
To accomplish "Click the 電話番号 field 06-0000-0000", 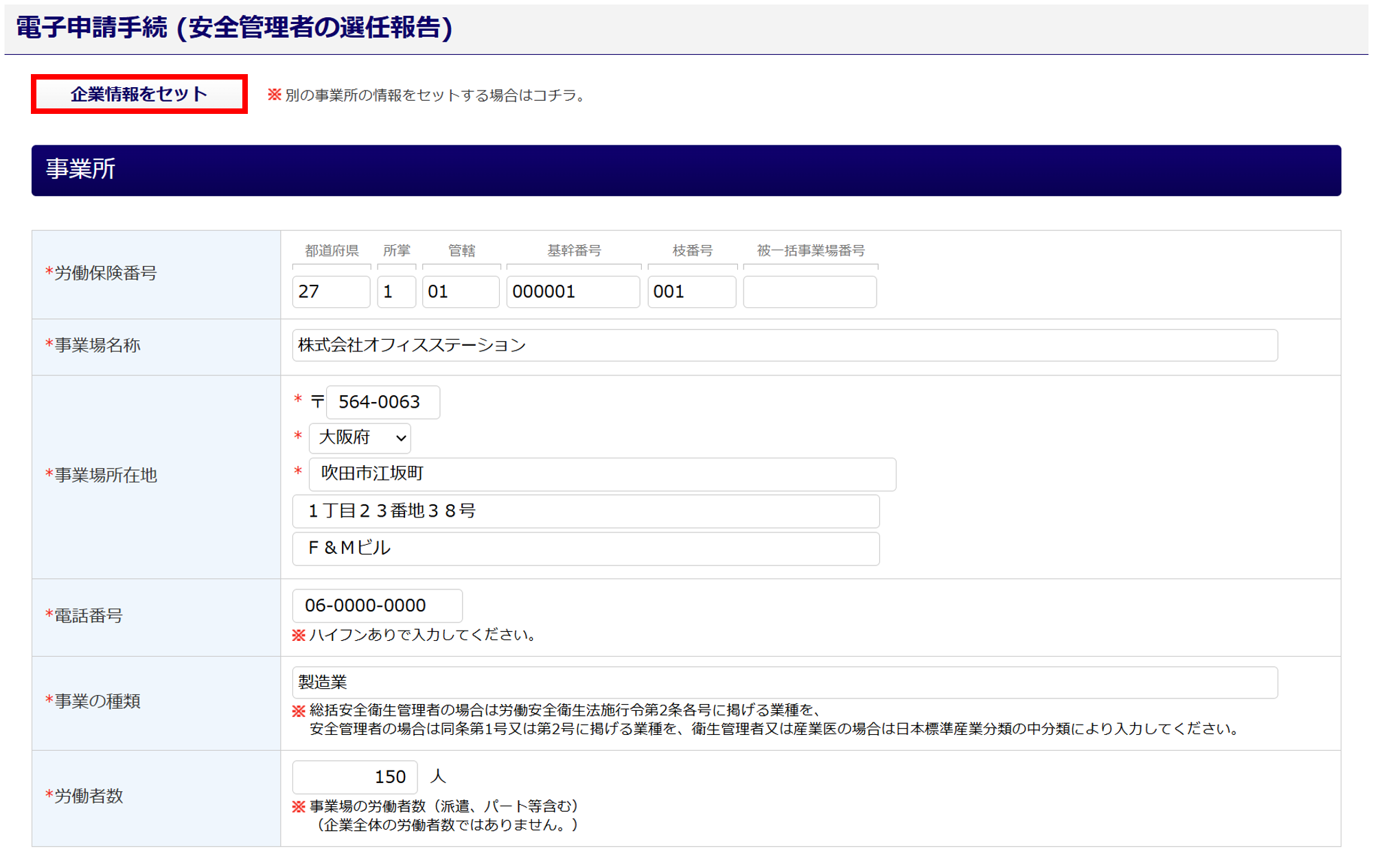I will pos(377,605).
